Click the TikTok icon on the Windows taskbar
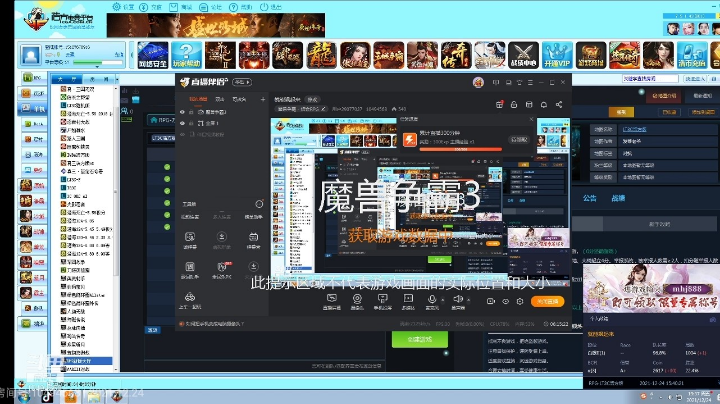Screen dimensions: 720x404 click(47, 397)
